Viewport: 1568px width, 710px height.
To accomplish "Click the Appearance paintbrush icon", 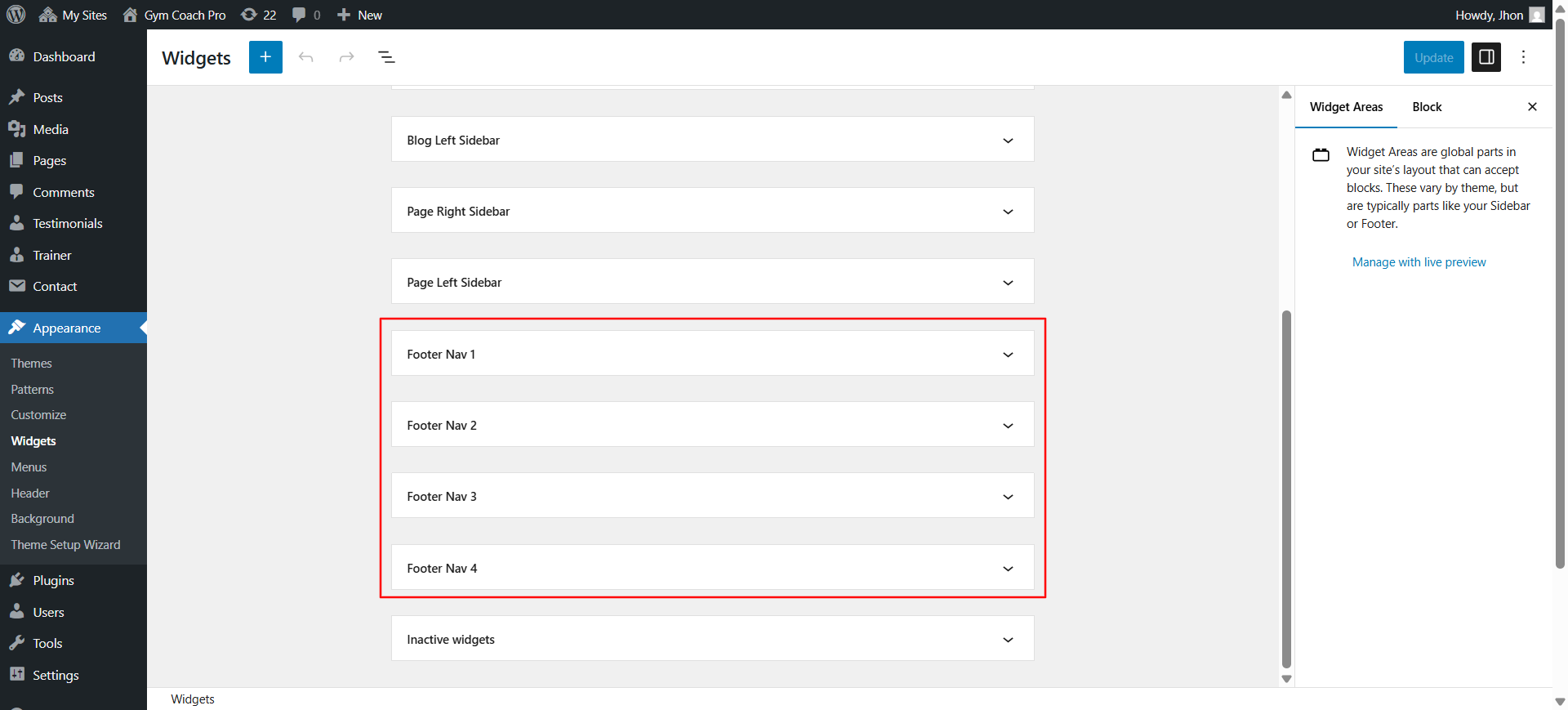I will (x=16, y=328).
